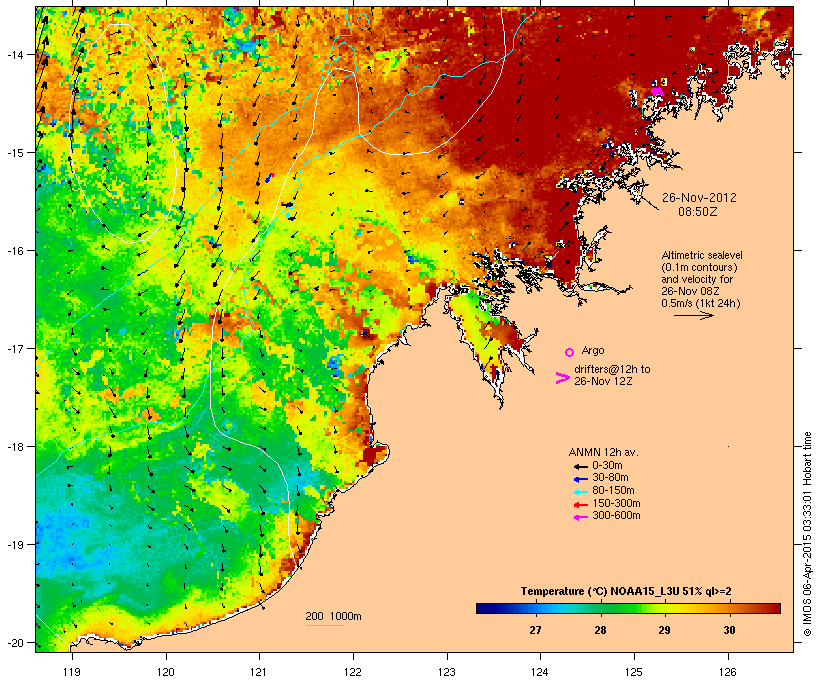Click the IMOS copyright timestamp text

[x=807, y=534]
